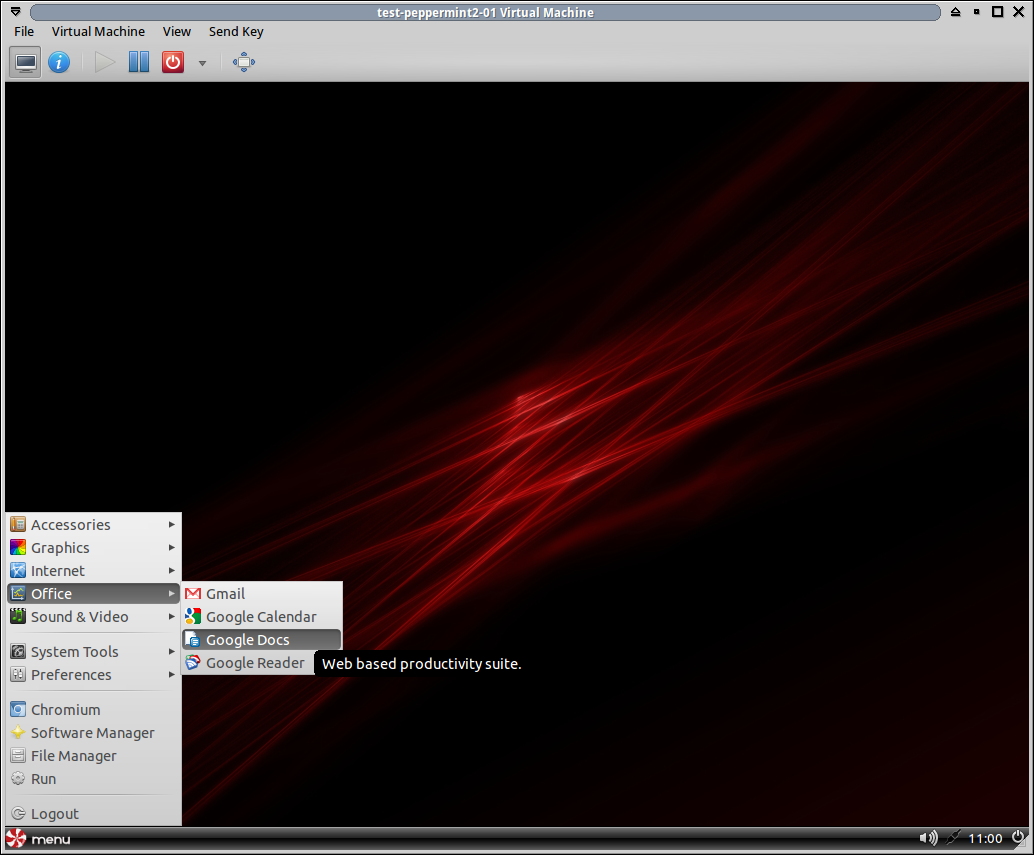
Task: Open the Preferences submenu
Action: (x=93, y=675)
